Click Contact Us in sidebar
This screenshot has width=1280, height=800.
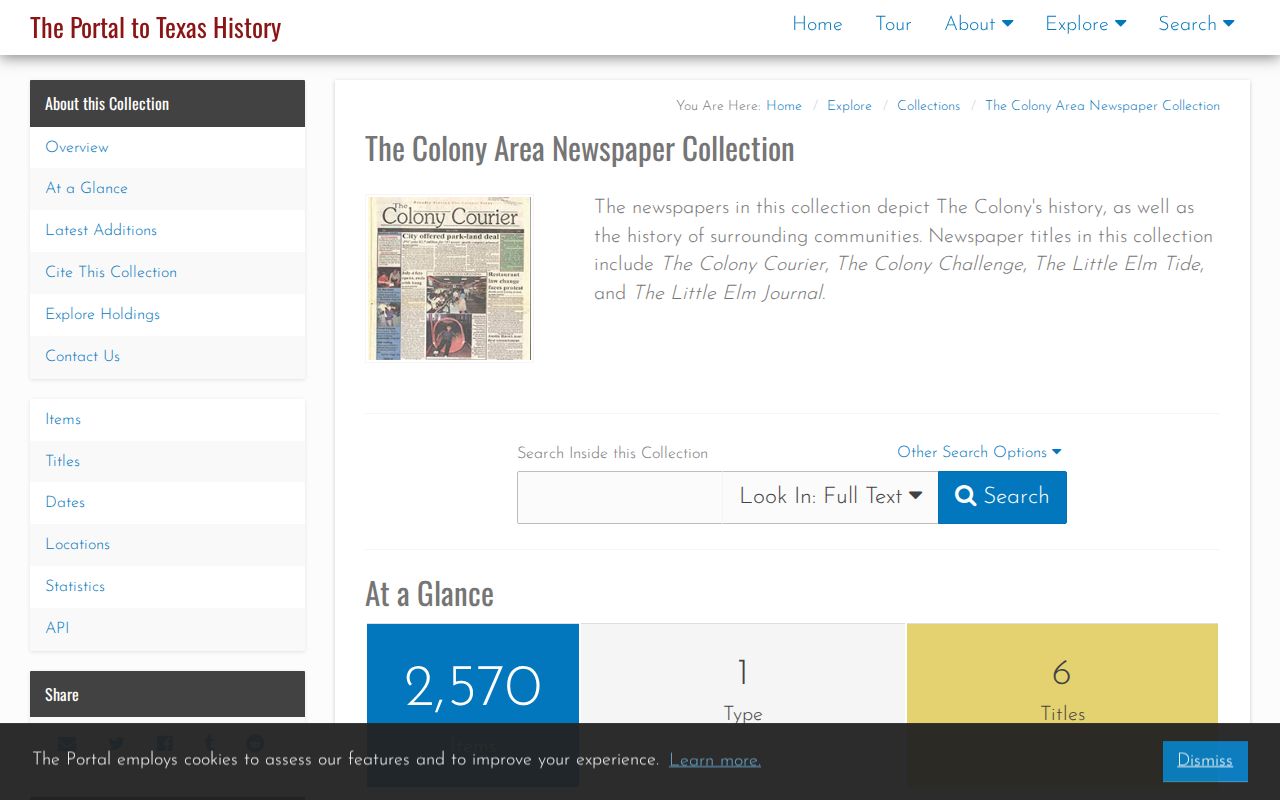167,356
